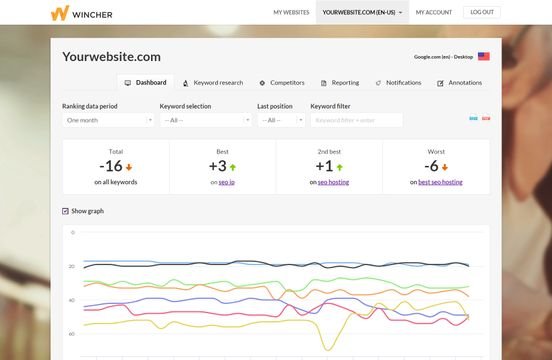This screenshot has width=552, height=360.
Task: Click the WINCHER brand name text
Action: (92, 15)
